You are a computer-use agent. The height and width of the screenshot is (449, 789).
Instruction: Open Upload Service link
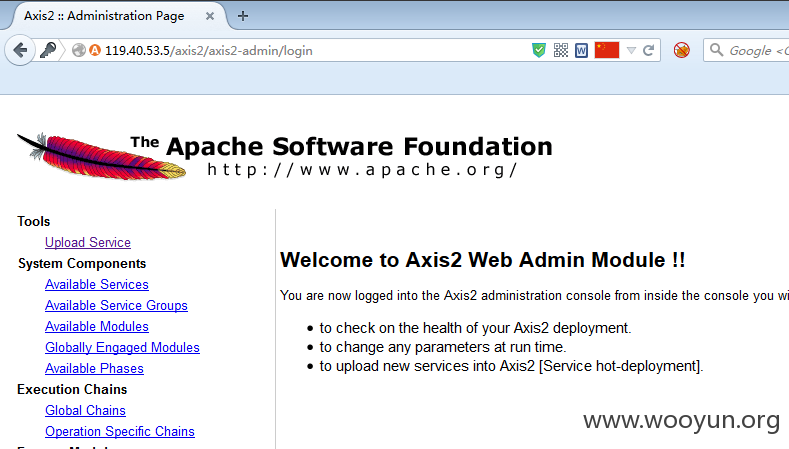[x=88, y=243]
